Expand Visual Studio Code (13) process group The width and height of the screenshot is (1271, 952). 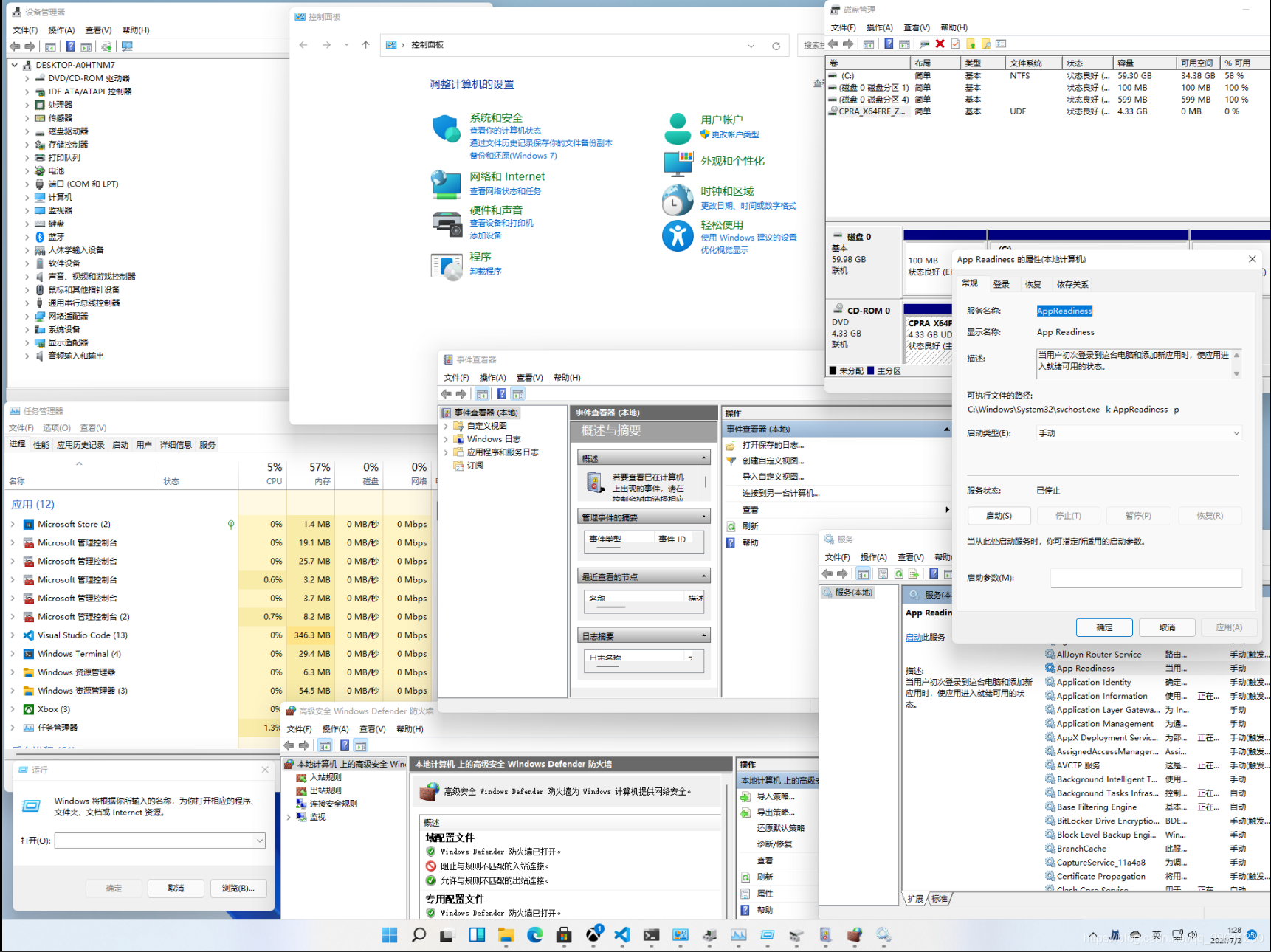point(13,635)
